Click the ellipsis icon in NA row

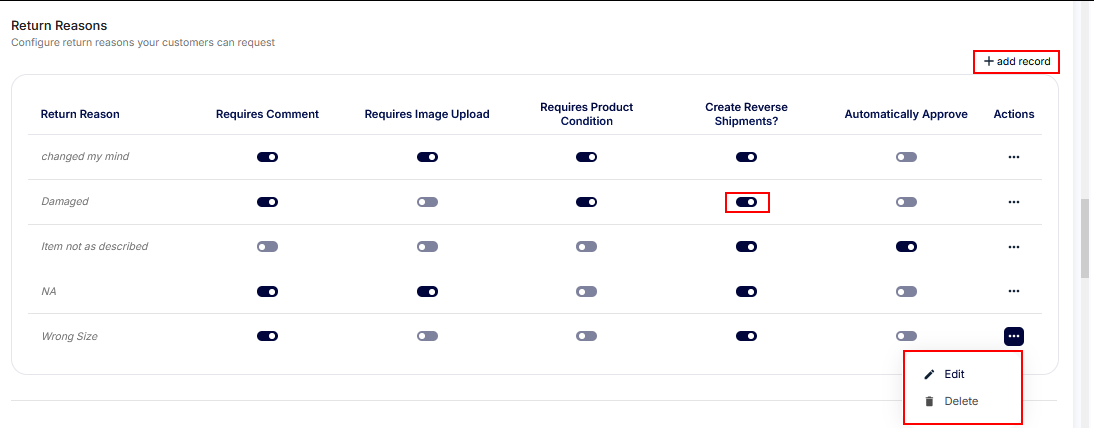tap(1013, 291)
